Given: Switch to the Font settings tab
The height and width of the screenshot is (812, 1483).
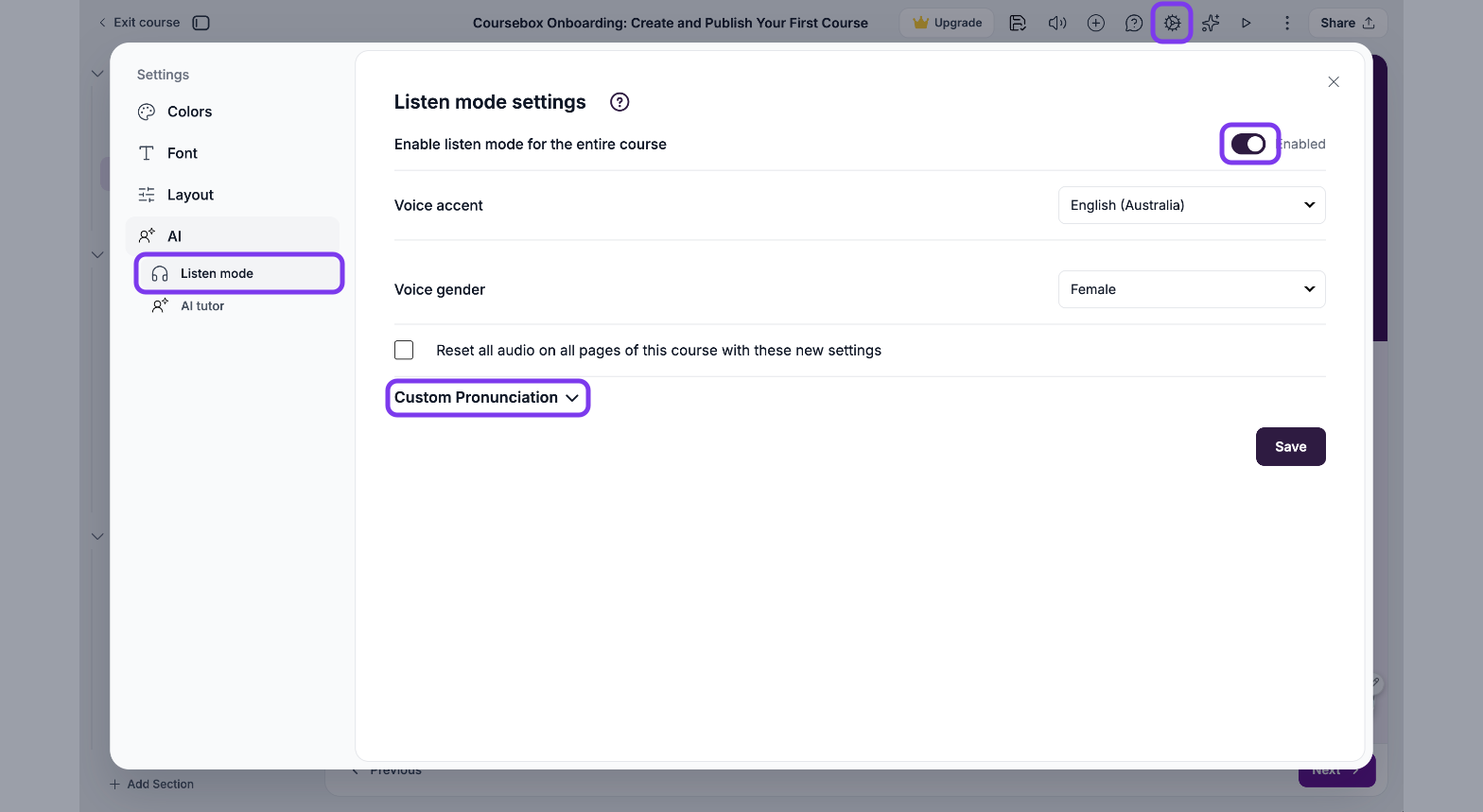Looking at the screenshot, I should click(x=233, y=153).
